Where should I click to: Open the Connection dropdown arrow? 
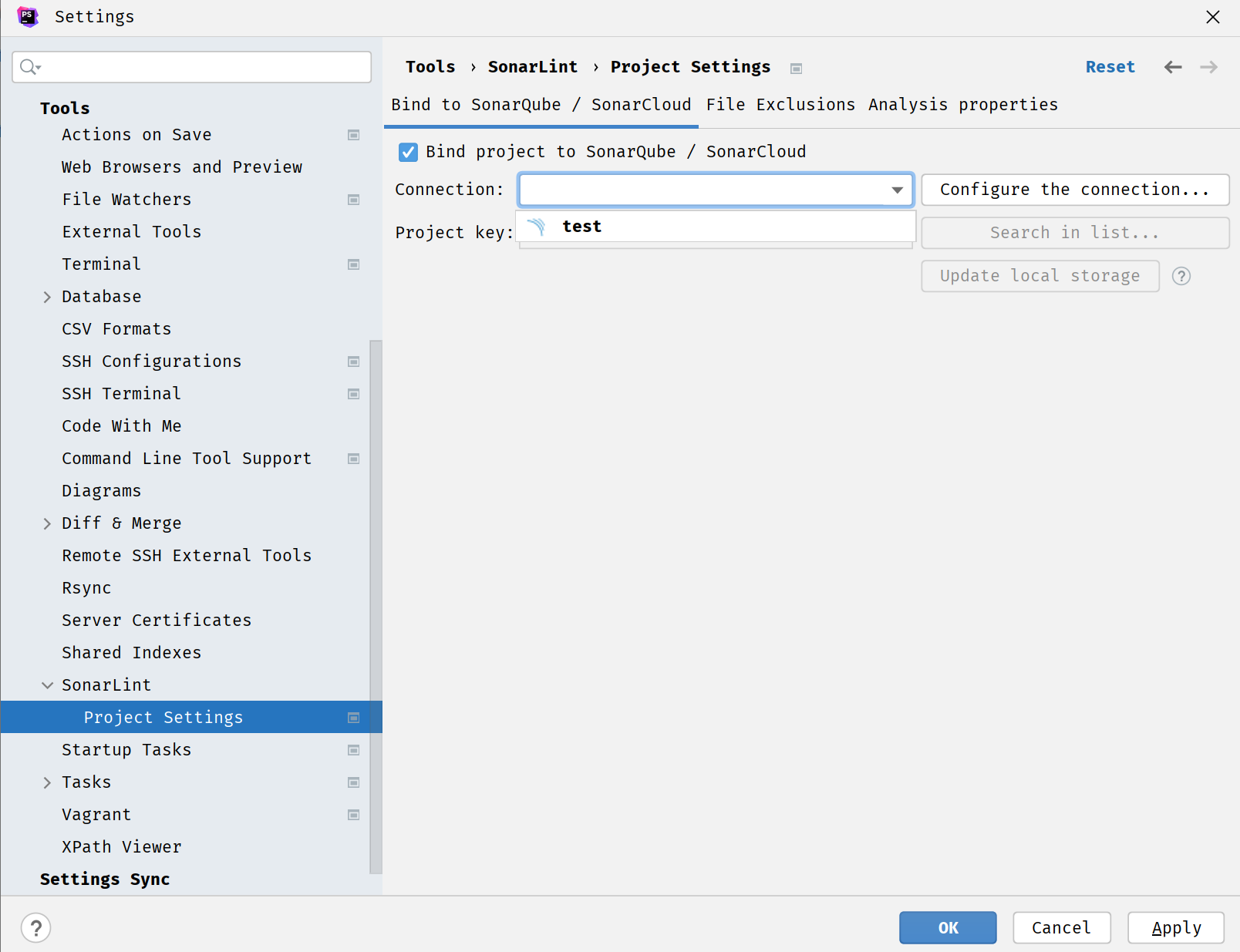(897, 190)
